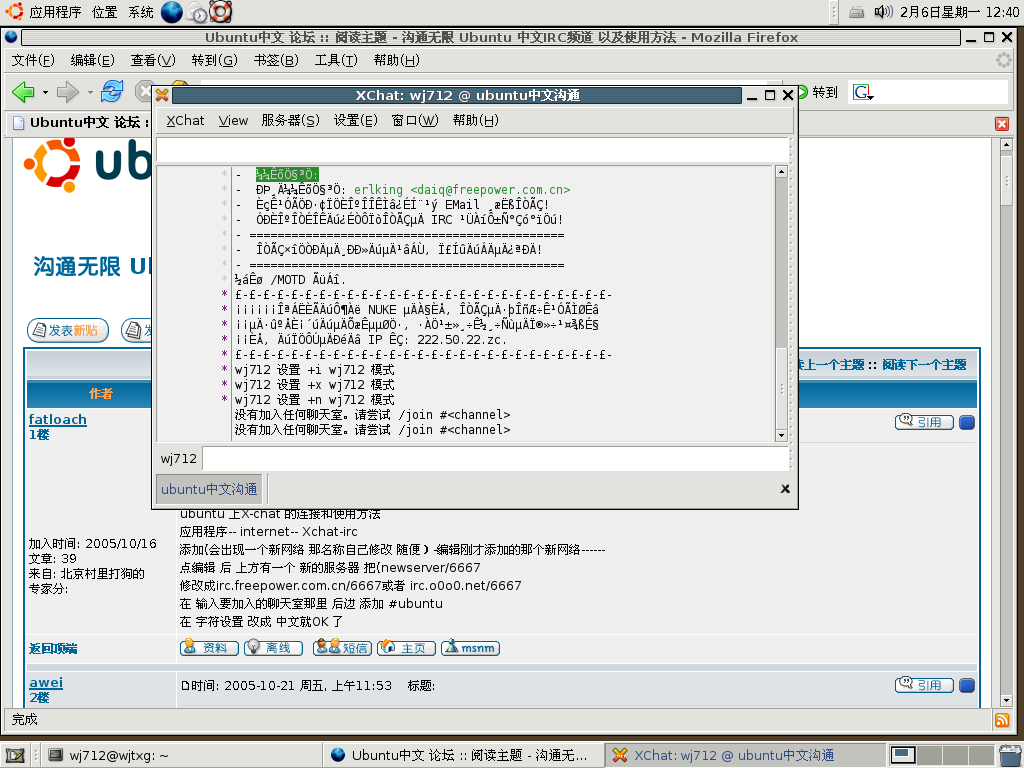
Task: Click 引用 quote button on fatloach post
Action: tap(924, 422)
